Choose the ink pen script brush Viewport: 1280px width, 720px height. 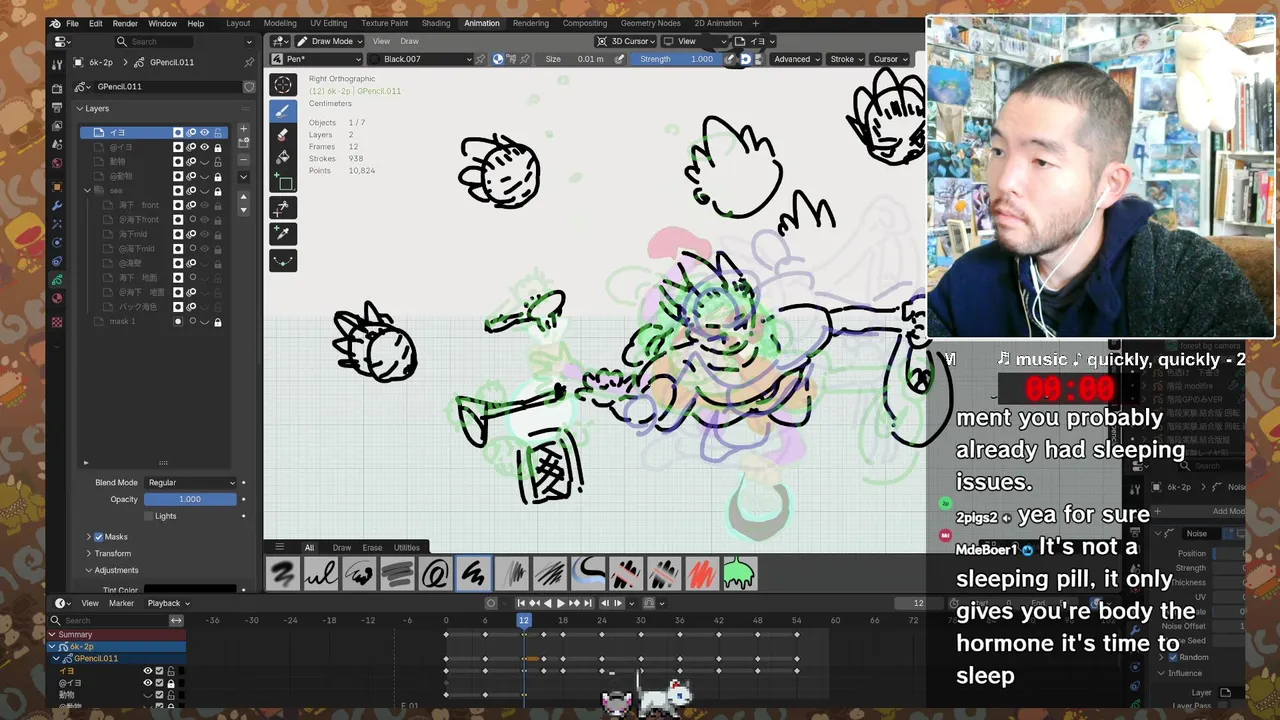(x=321, y=574)
